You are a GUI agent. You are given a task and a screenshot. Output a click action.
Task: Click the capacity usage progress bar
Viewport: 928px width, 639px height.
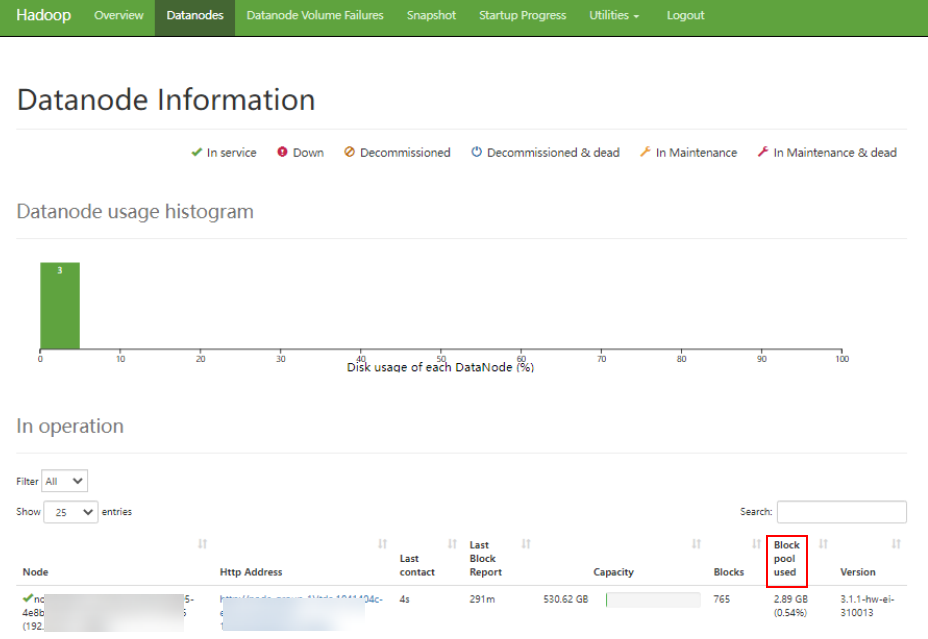[x=653, y=599]
